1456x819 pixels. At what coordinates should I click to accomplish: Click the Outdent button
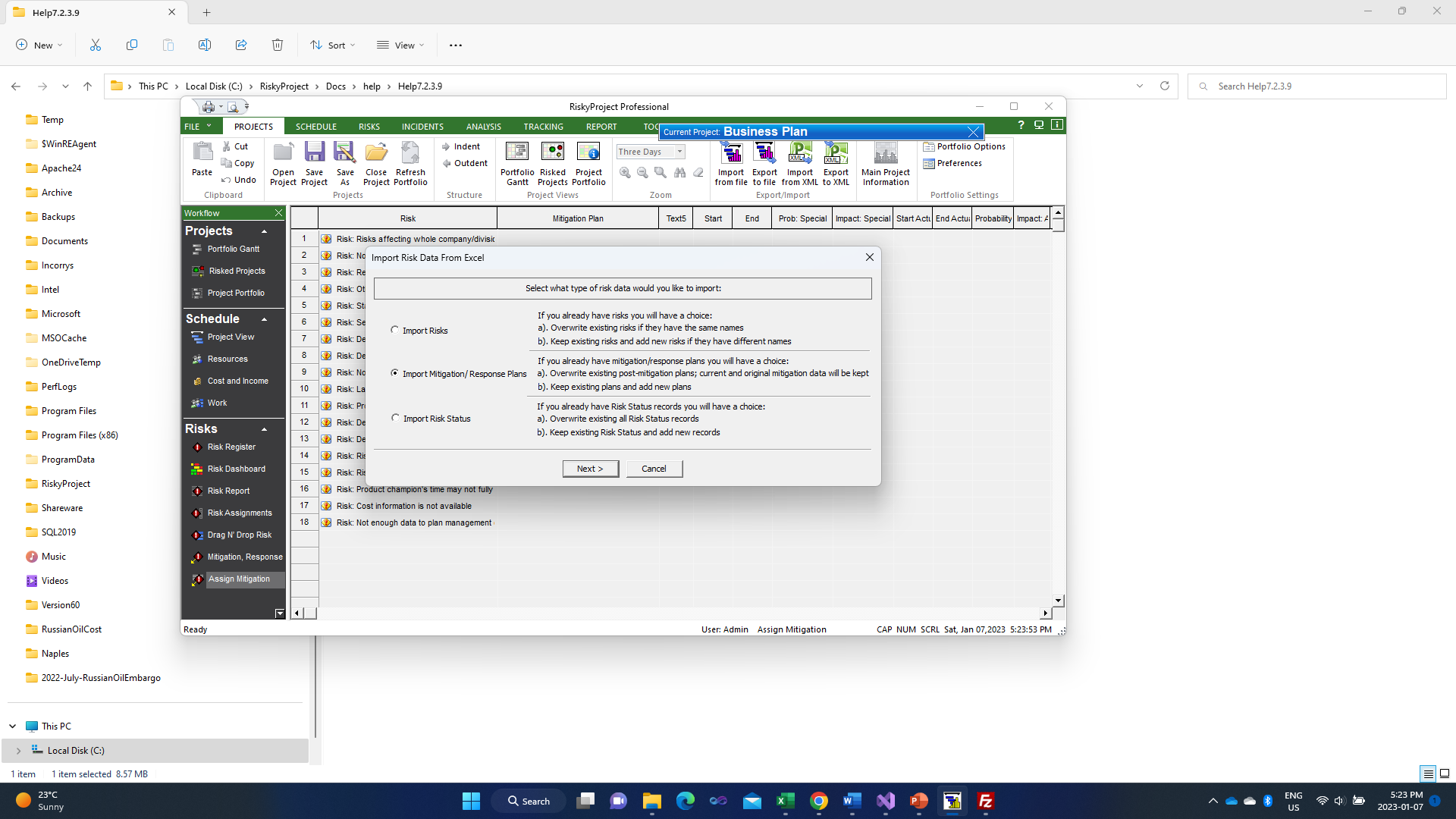pyautogui.click(x=465, y=163)
